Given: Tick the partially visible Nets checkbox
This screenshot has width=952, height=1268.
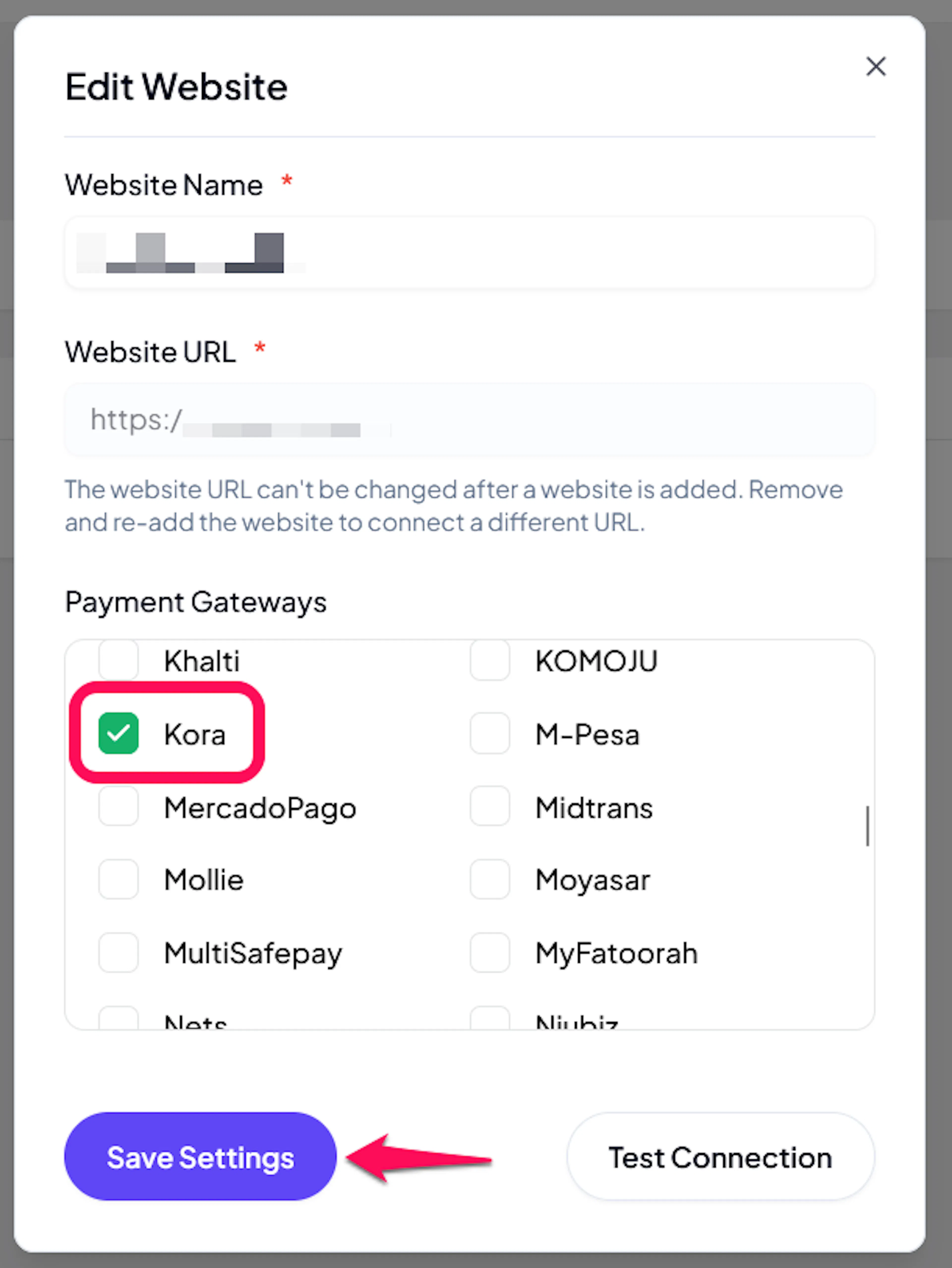Looking at the screenshot, I should [x=119, y=1018].
